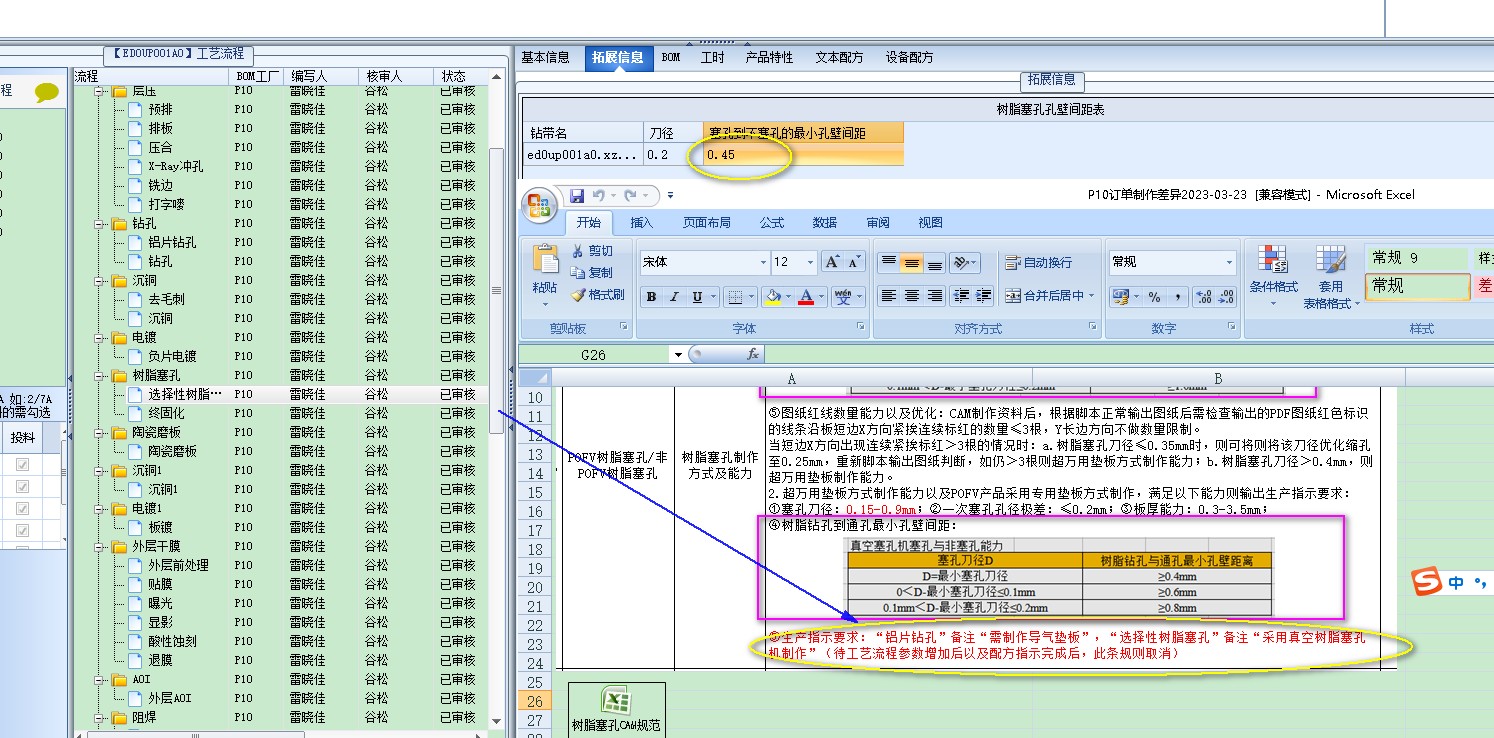
Task: Open the name box dropdown arrow
Action: click(x=678, y=355)
